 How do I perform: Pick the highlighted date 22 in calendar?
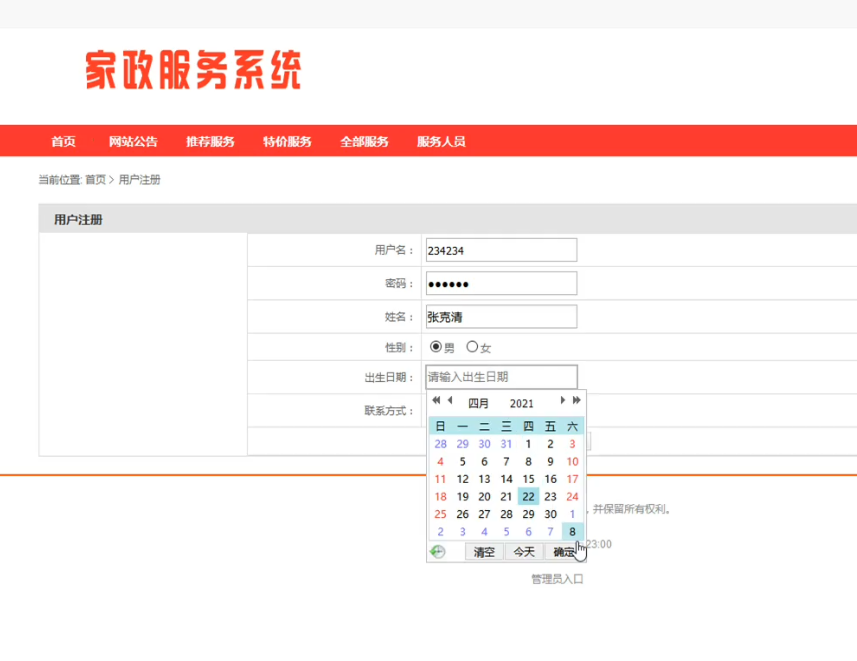(528, 496)
